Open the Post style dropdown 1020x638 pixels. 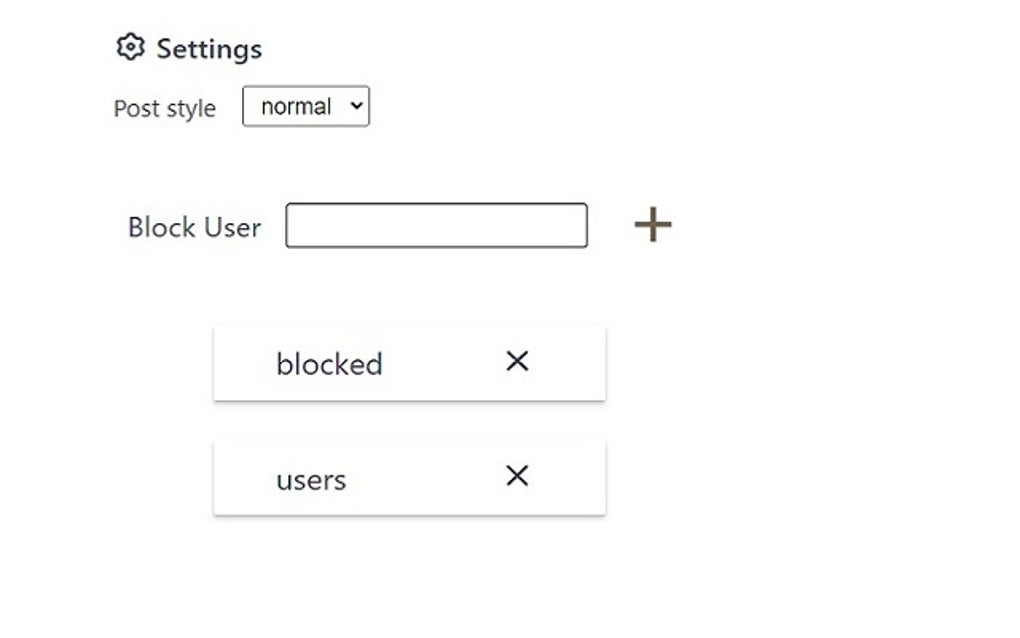(x=305, y=107)
